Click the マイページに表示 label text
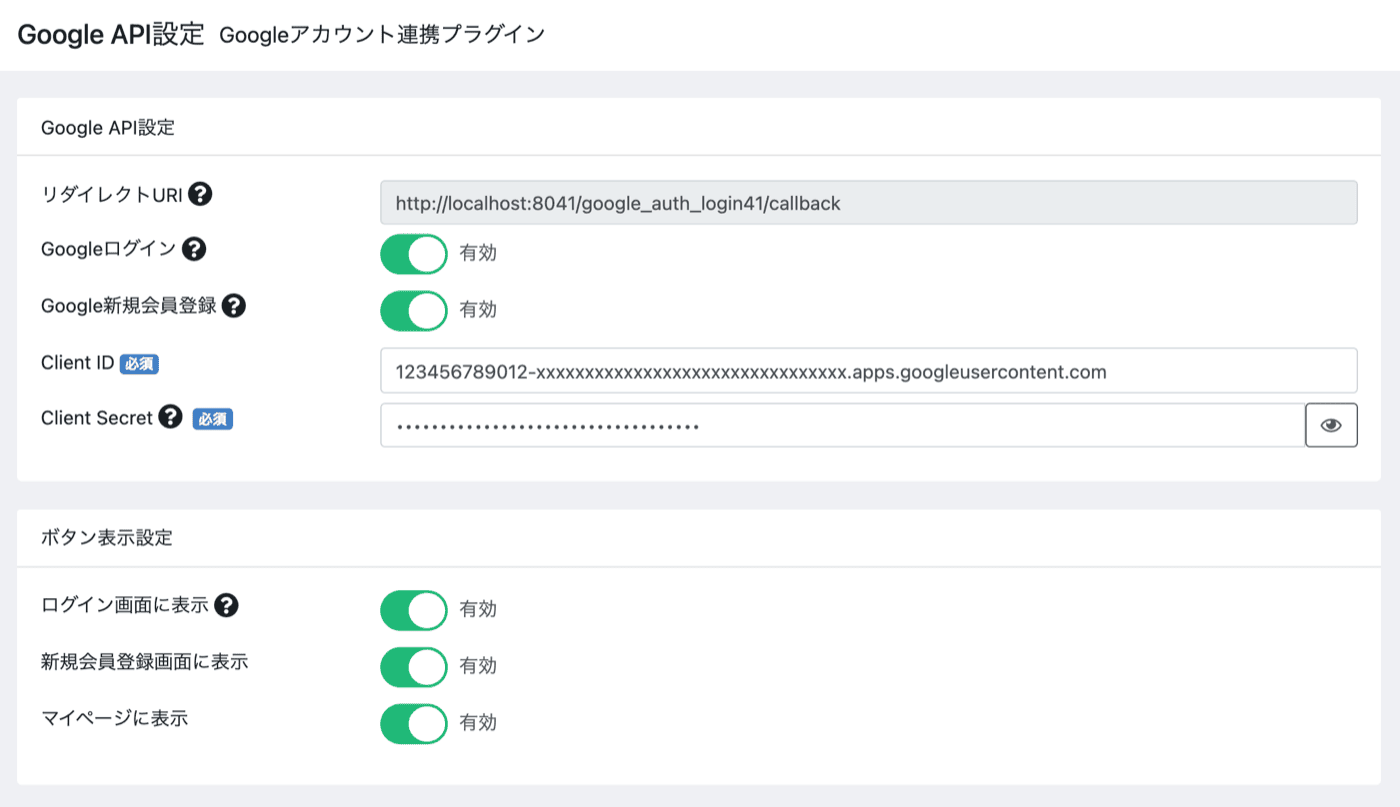Image resolution: width=1400 pixels, height=807 pixels. [x=115, y=717]
